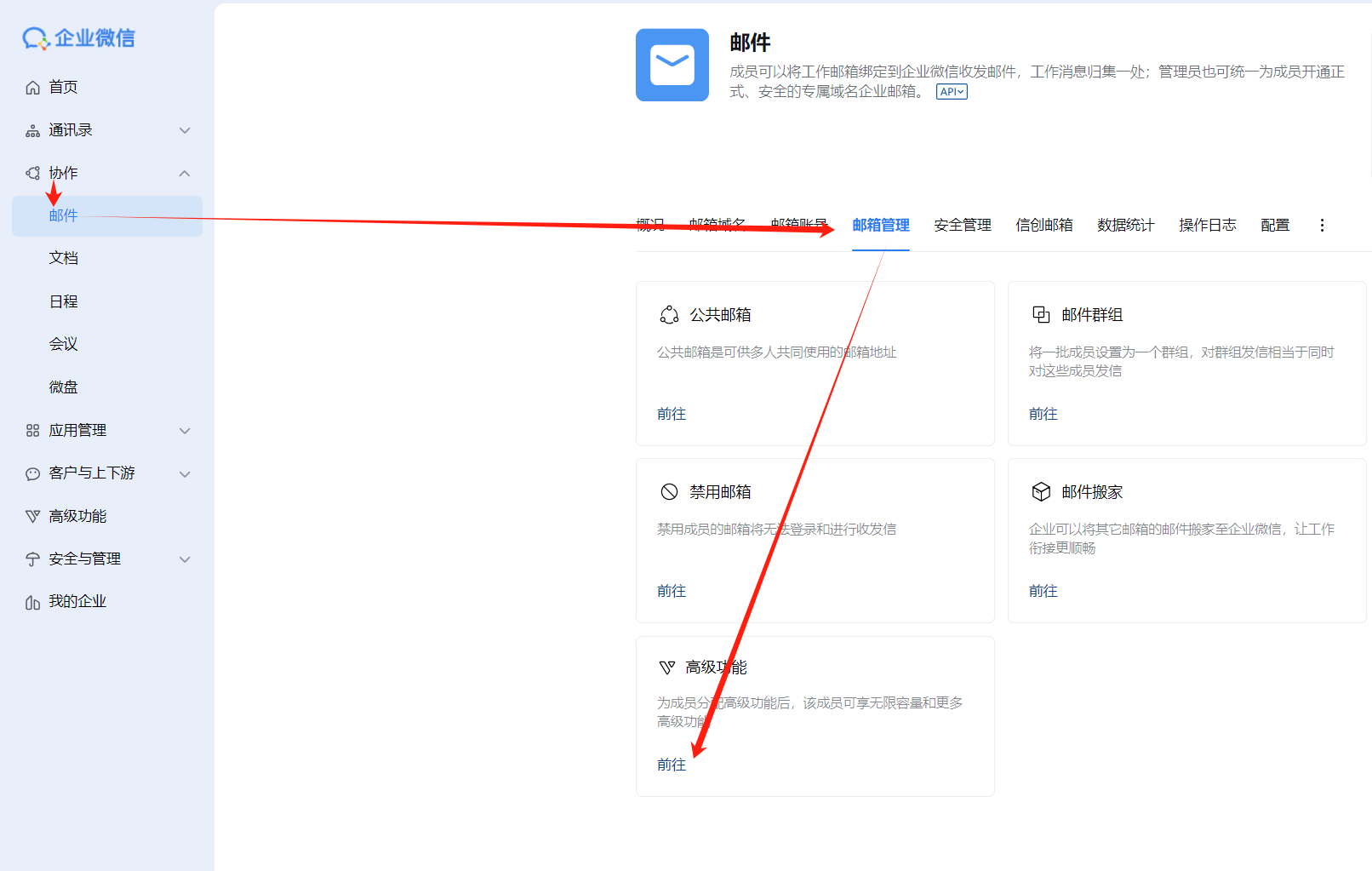
Task: Click 前往 under 公共邮箱
Action: point(672,414)
